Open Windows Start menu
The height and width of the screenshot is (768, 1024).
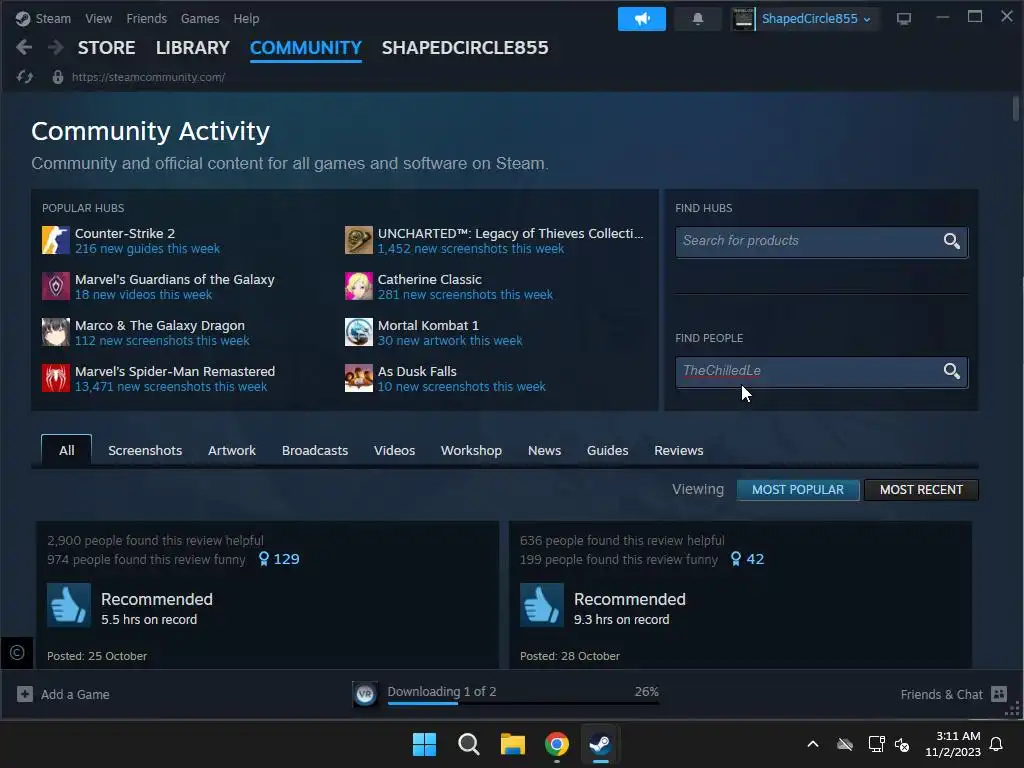(x=424, y=744)
